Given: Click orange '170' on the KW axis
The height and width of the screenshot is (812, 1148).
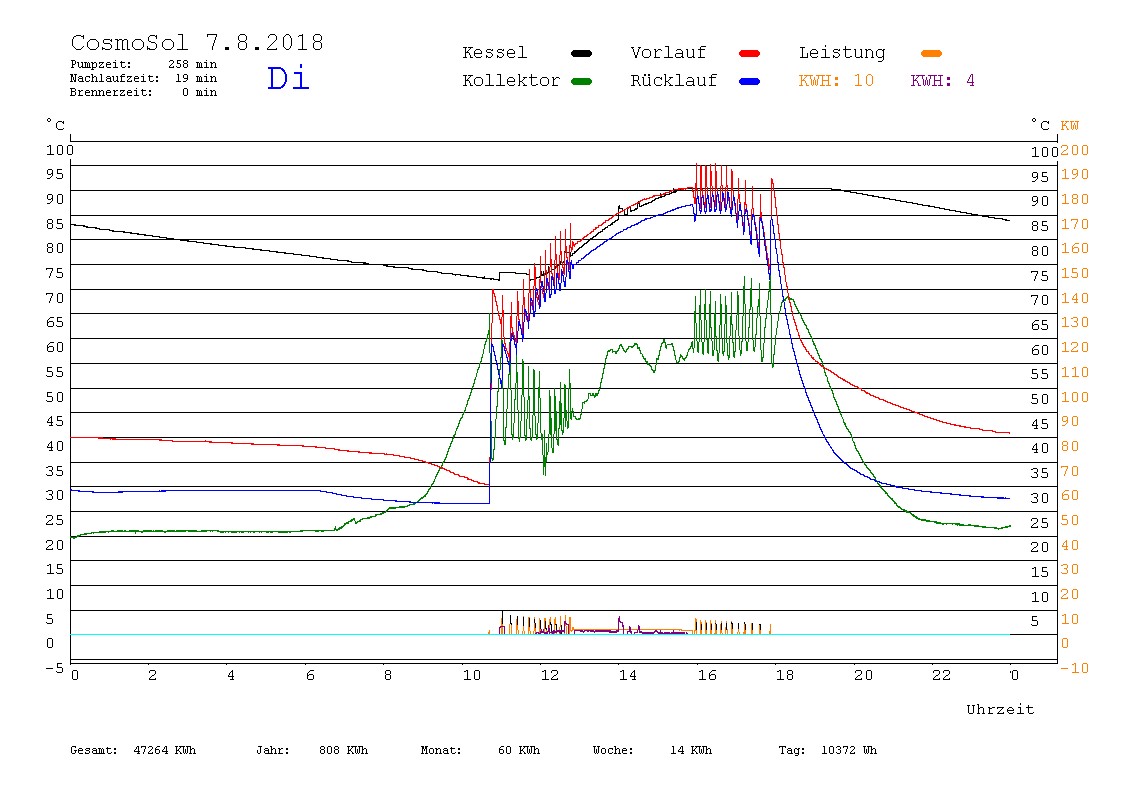Looking at the screenshot, I should (x=1075, y=224).
